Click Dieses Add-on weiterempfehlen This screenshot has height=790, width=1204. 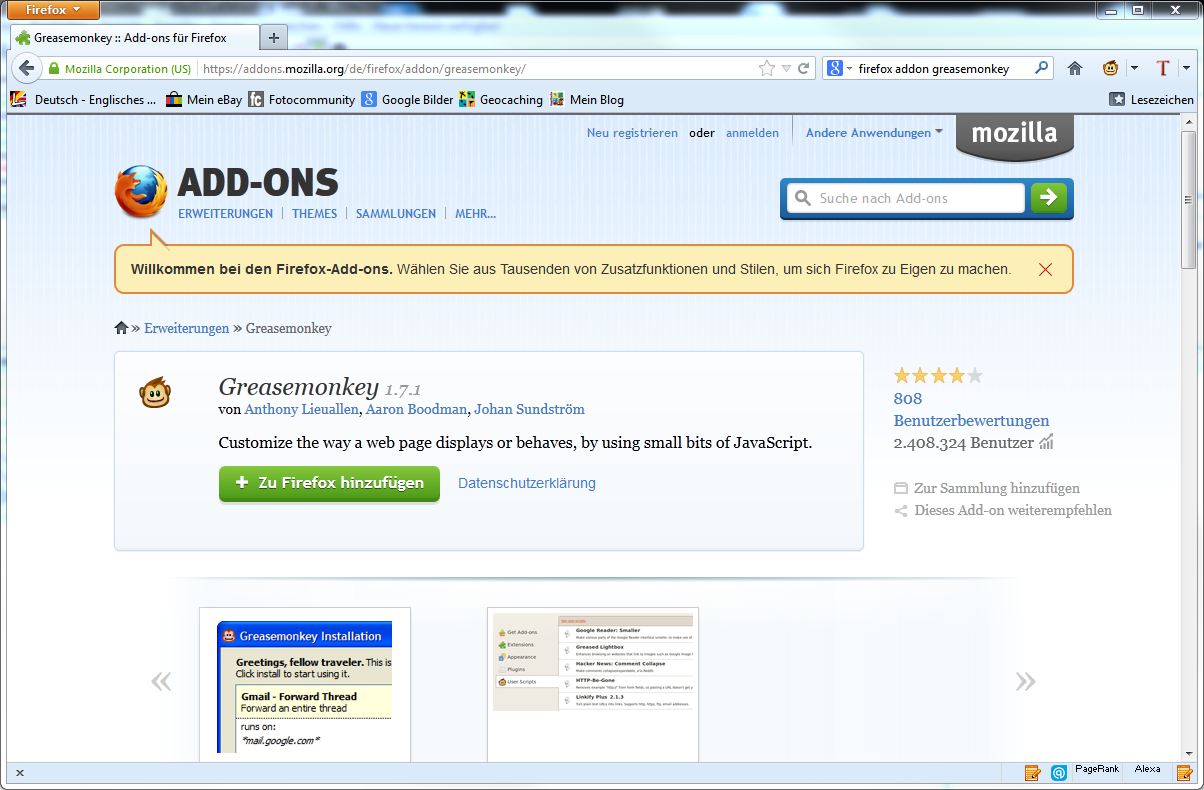tap(1002, 510)
